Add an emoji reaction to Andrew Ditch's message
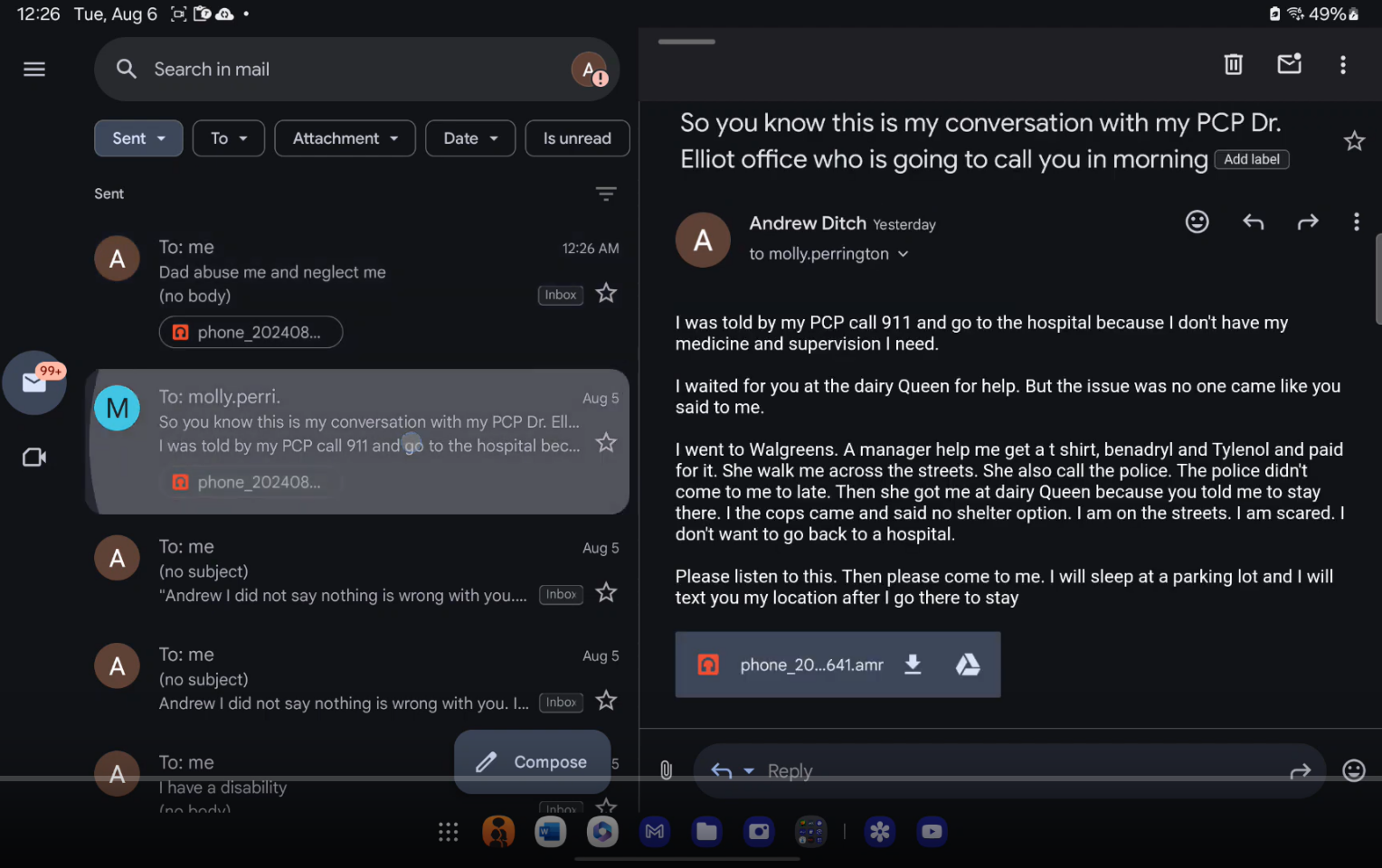Screen dimensions: 1382x868 click(1197, 222)
